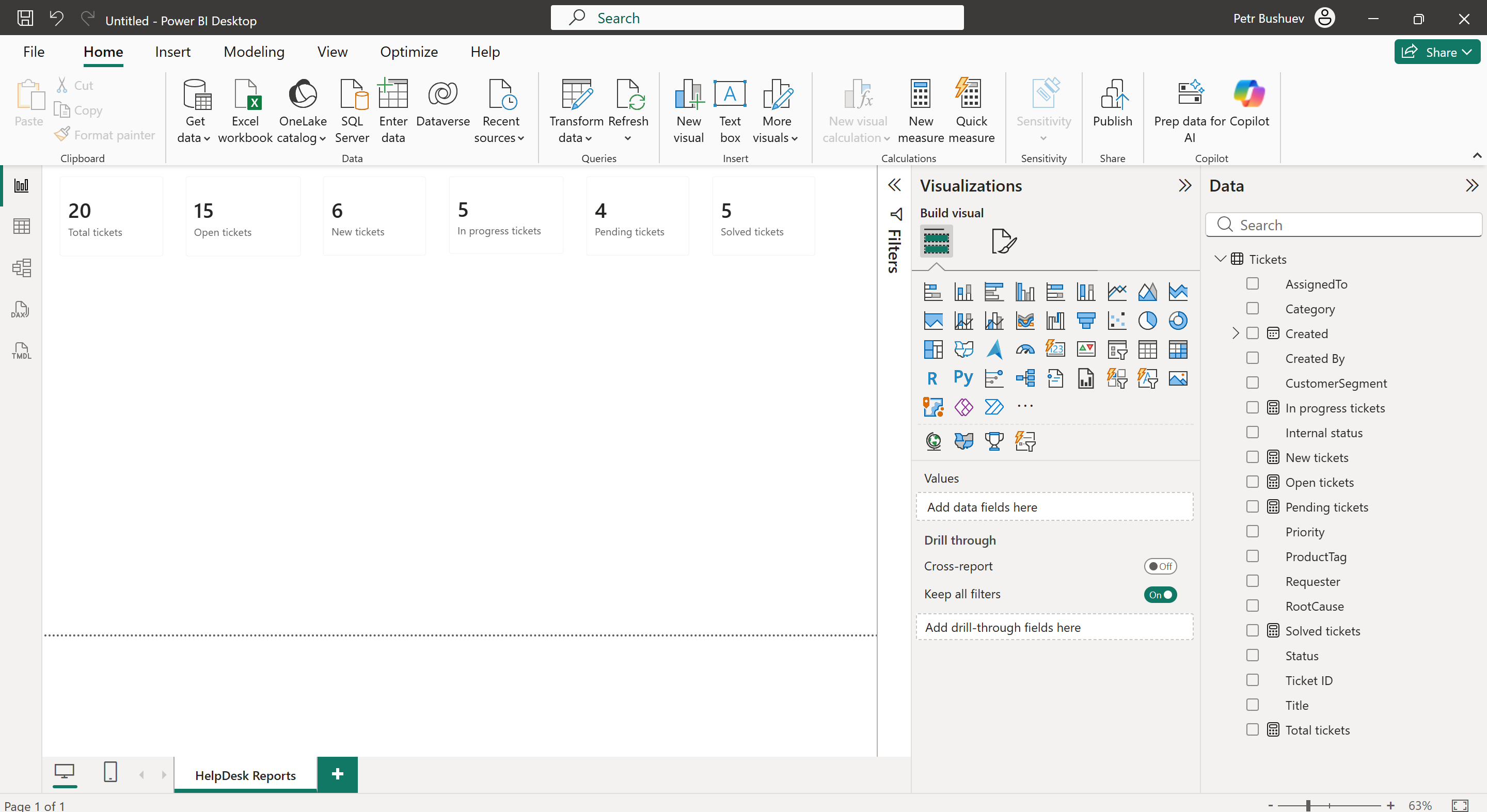Open TMDL view icon
Viewport: 1487px width, 812px height.
tap(21, 351)
